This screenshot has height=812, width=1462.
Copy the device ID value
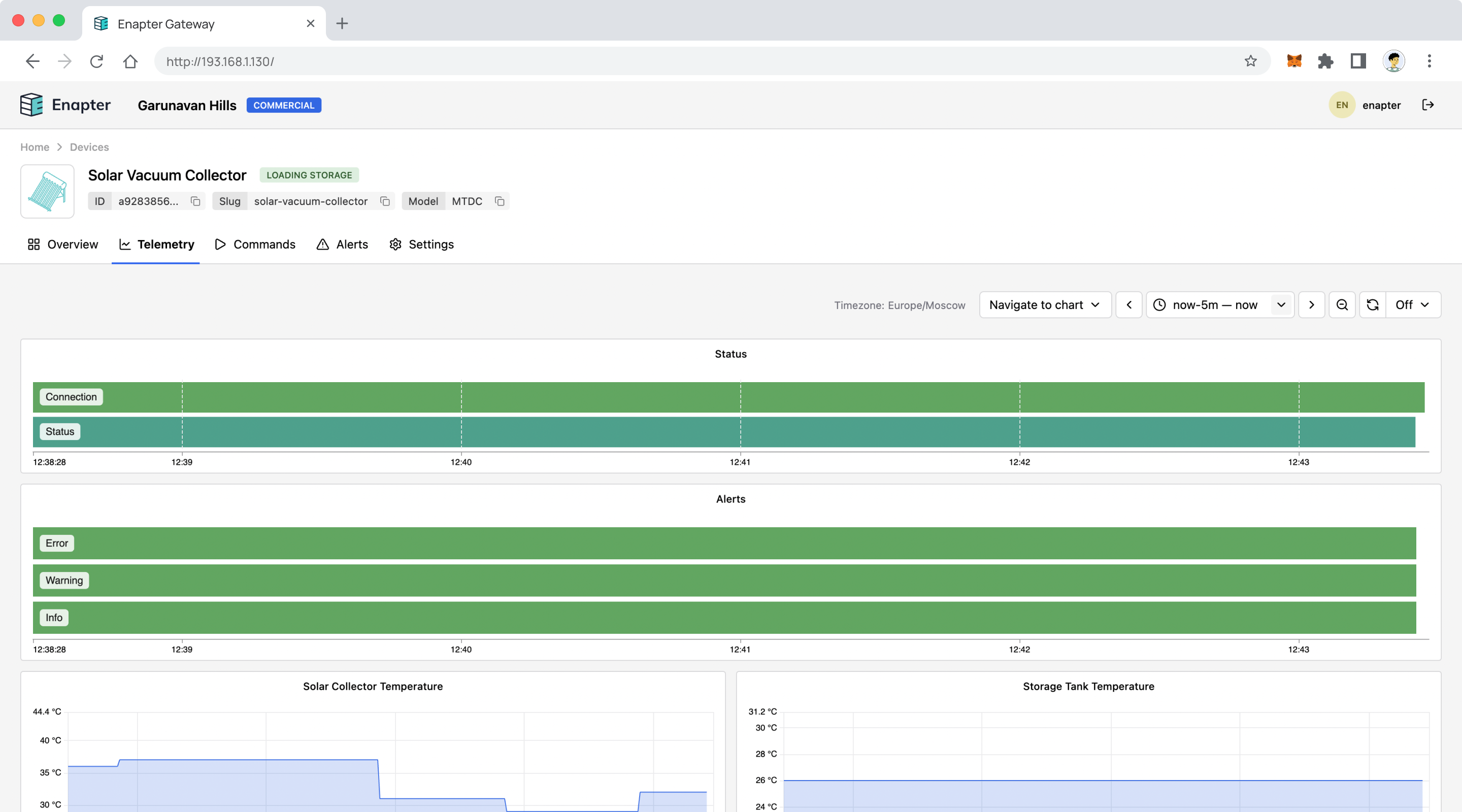click(x=195, y=201)
